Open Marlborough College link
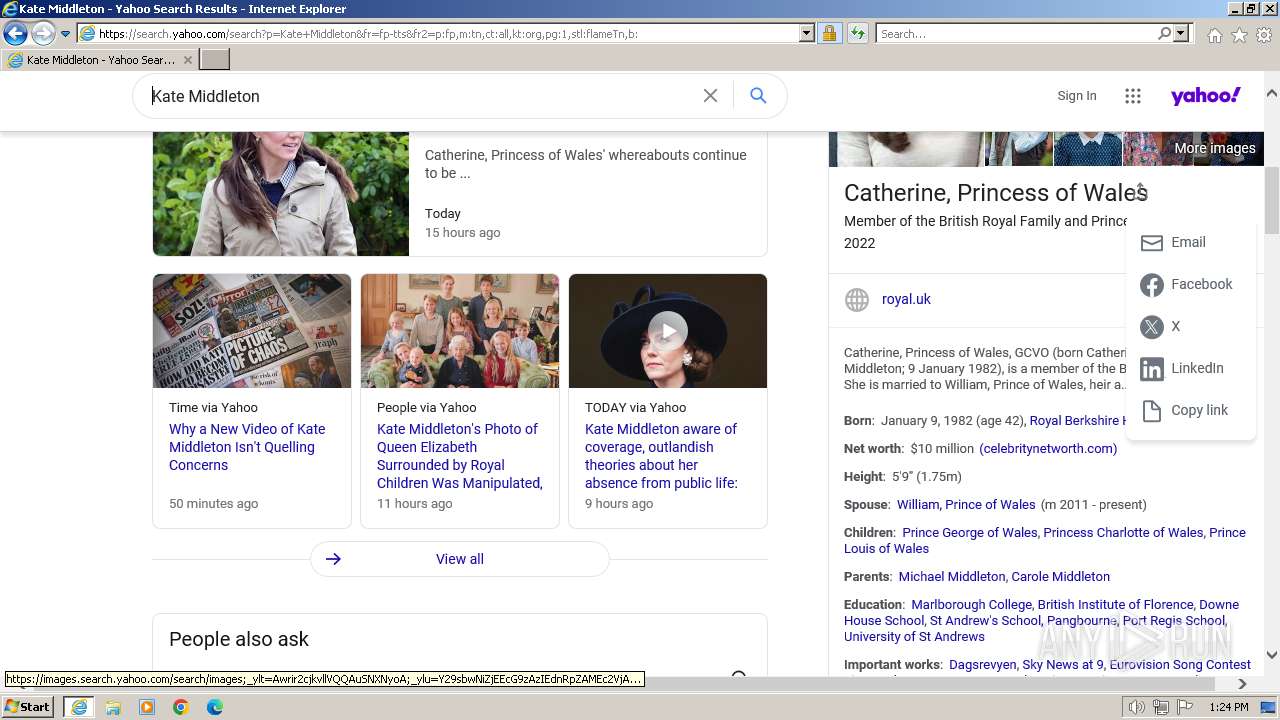The image size is (1280, 720). [971, 605]
